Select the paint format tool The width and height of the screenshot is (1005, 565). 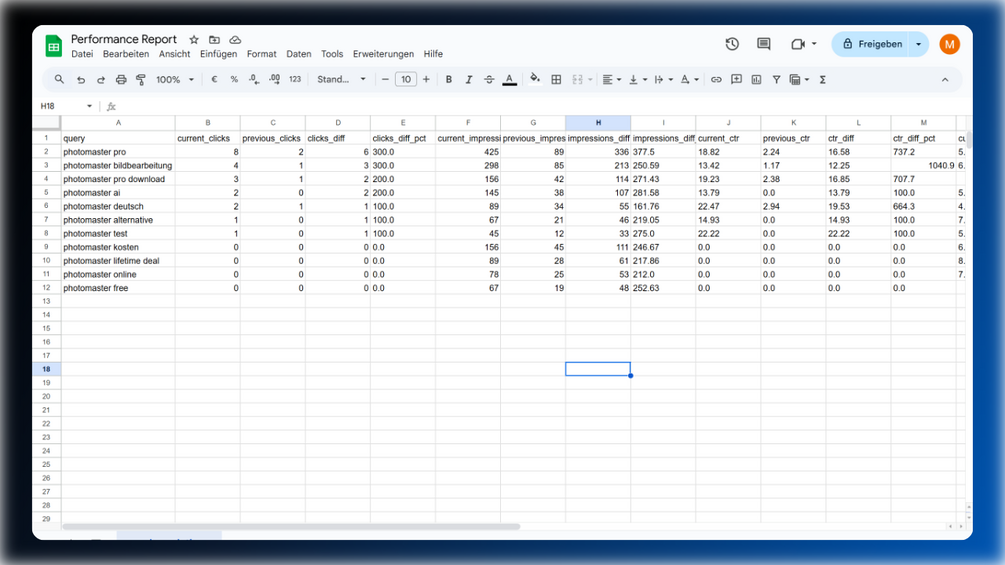[140, 79]
